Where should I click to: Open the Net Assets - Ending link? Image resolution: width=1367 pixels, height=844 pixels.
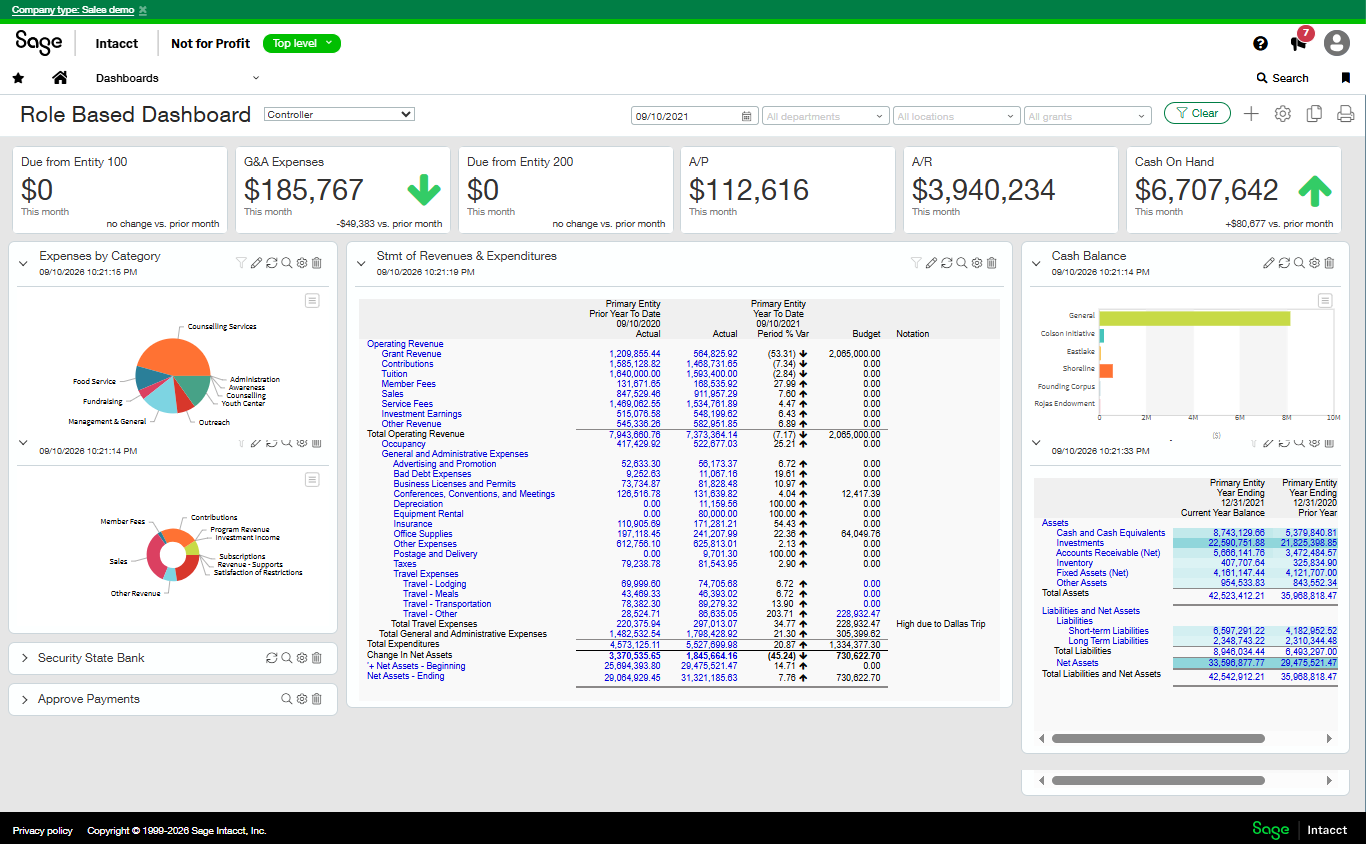405,676
